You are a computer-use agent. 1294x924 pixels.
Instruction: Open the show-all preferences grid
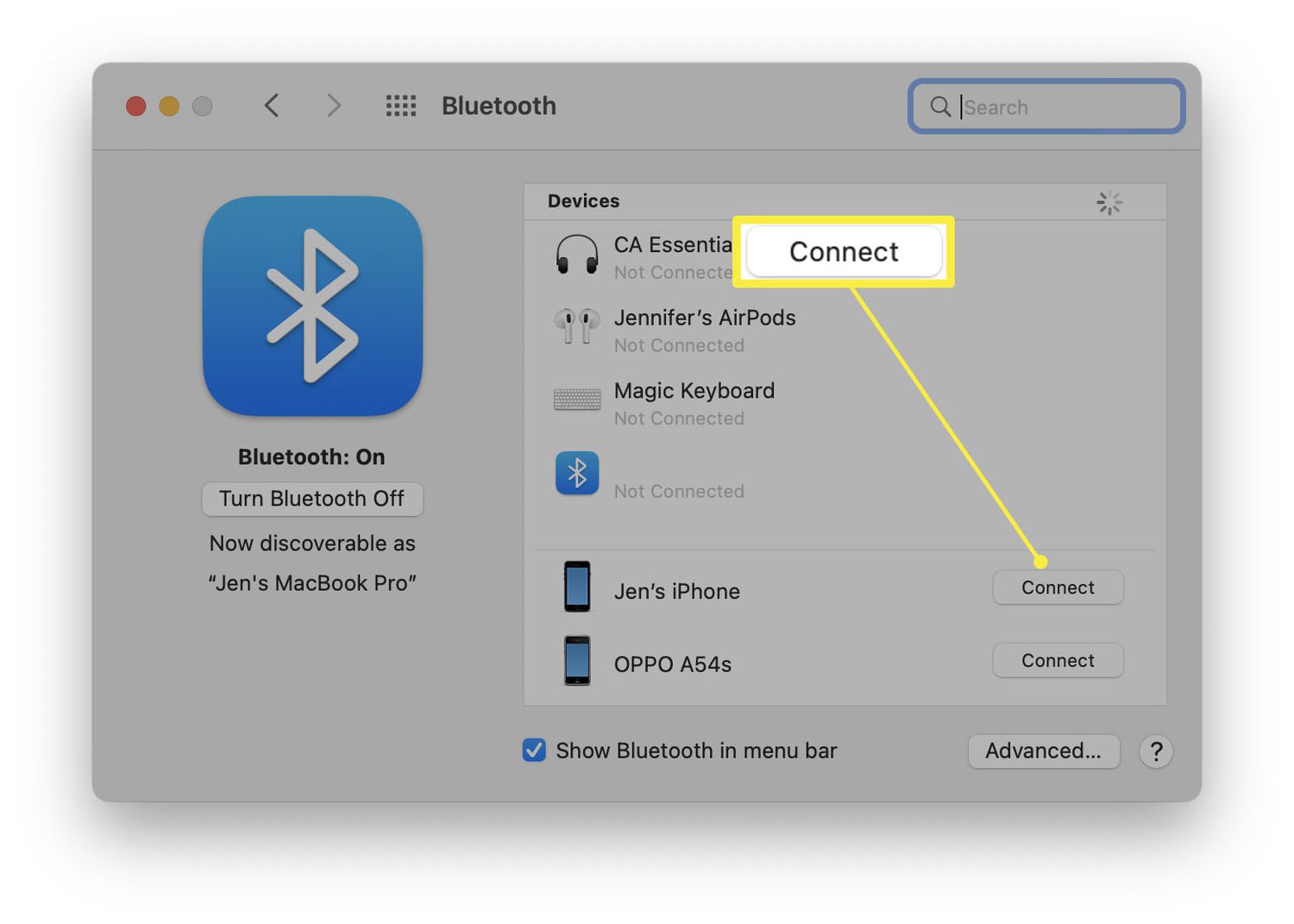[x=400, y=106]
